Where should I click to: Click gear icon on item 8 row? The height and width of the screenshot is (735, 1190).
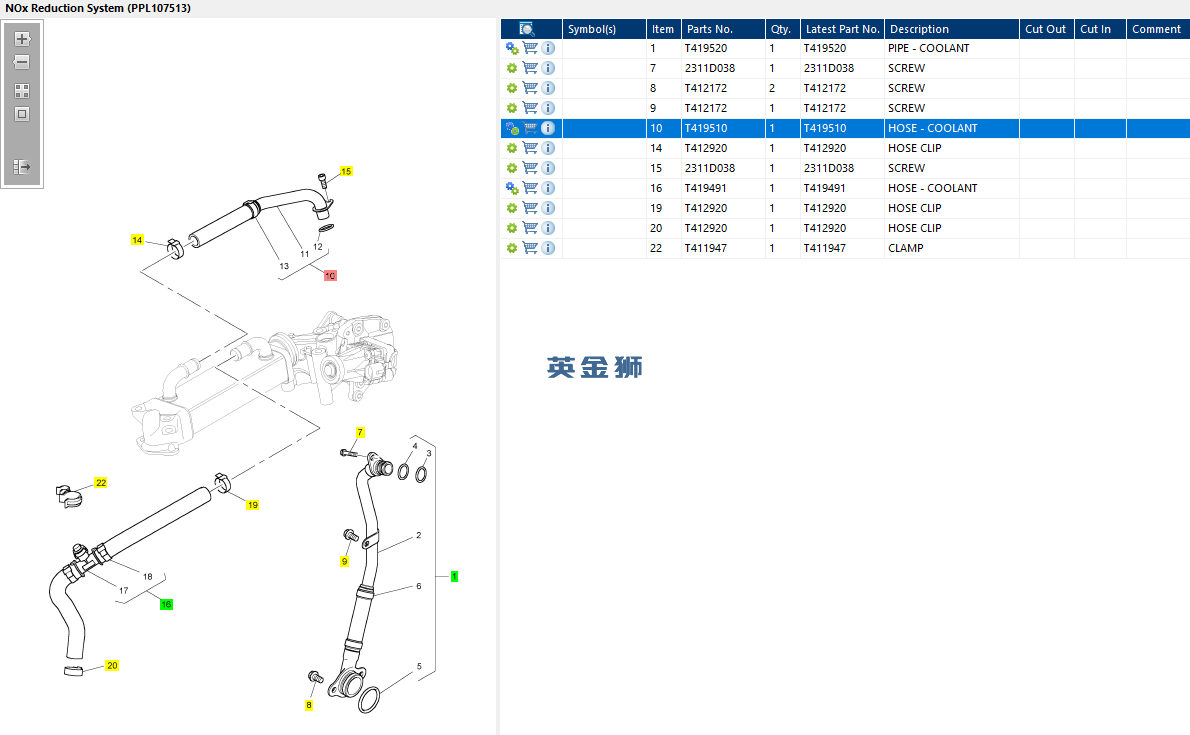(512, 88)
